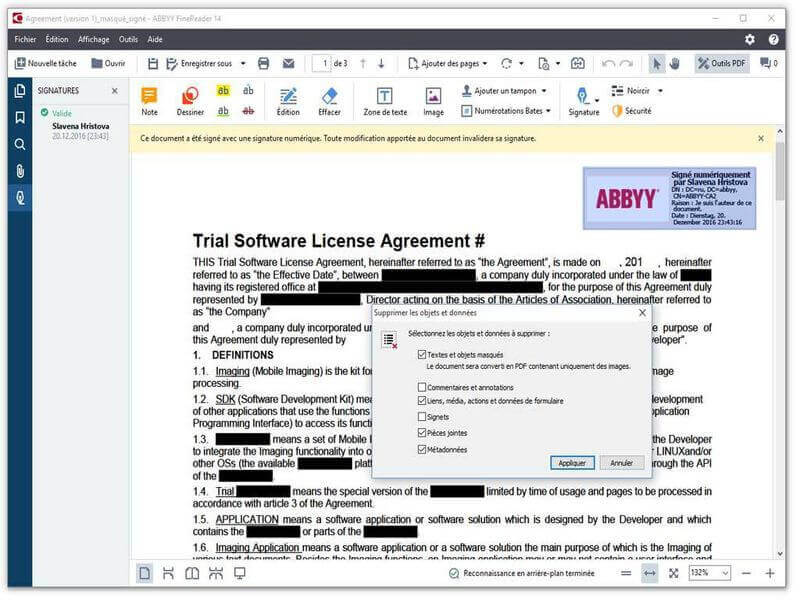Go to next page with down arrow
This screenshot has height=600, width=800.
381,63
